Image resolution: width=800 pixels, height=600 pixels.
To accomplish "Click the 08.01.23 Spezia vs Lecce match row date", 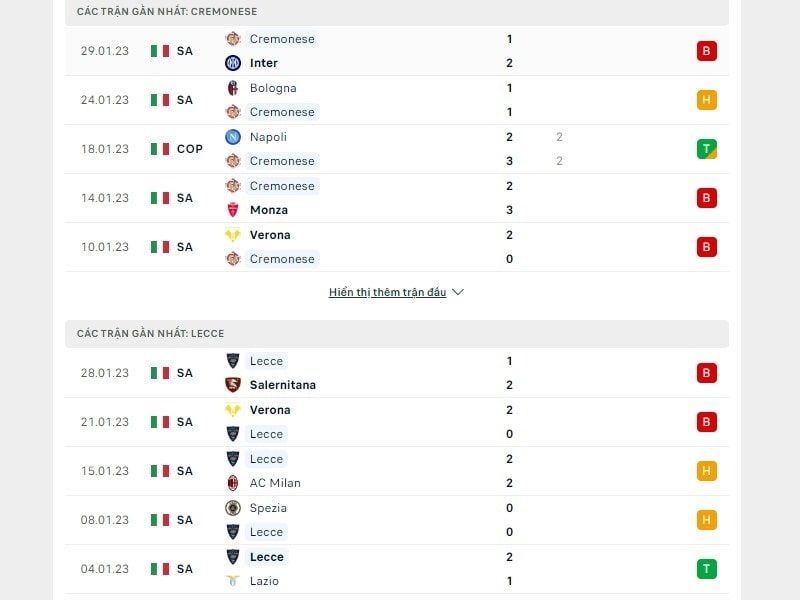I will [x=105, y=520].
